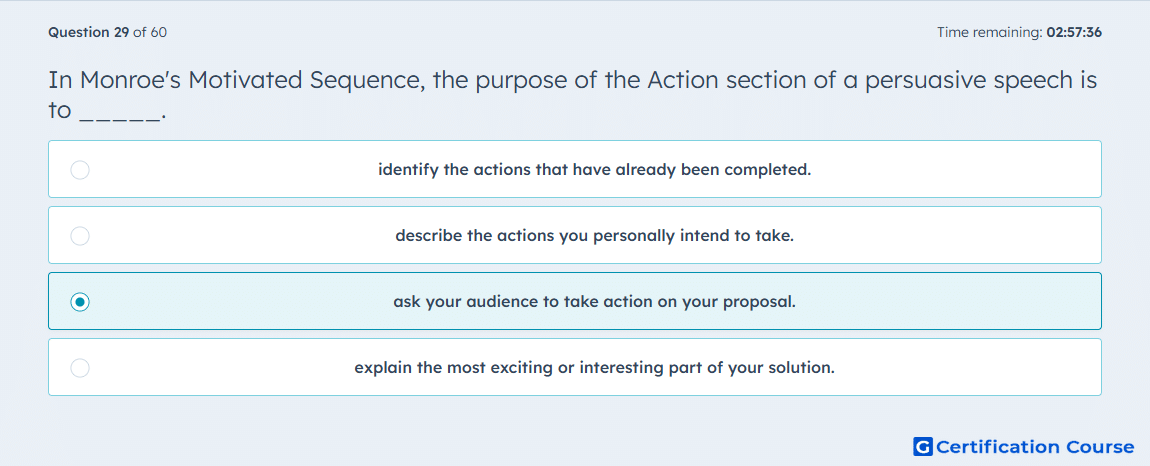This screenshot has height=466, width=1150.
Task: Click answer text "explain the most exciting or interesting part"
Action: [595, 368]
